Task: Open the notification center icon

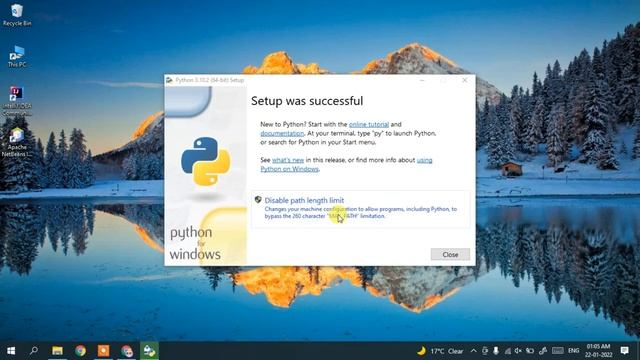Action: (x=624, y=351)
